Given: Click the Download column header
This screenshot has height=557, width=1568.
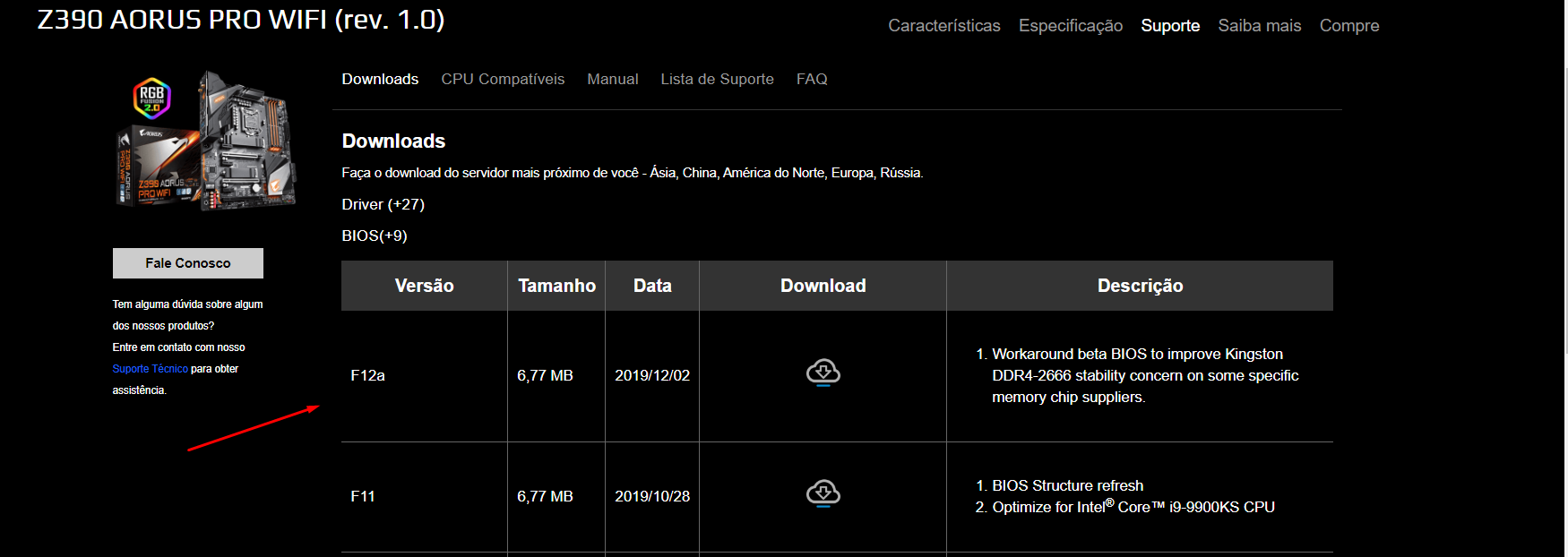Looking at the screenshot, I should pyautogui.click(x=823, y=286).
